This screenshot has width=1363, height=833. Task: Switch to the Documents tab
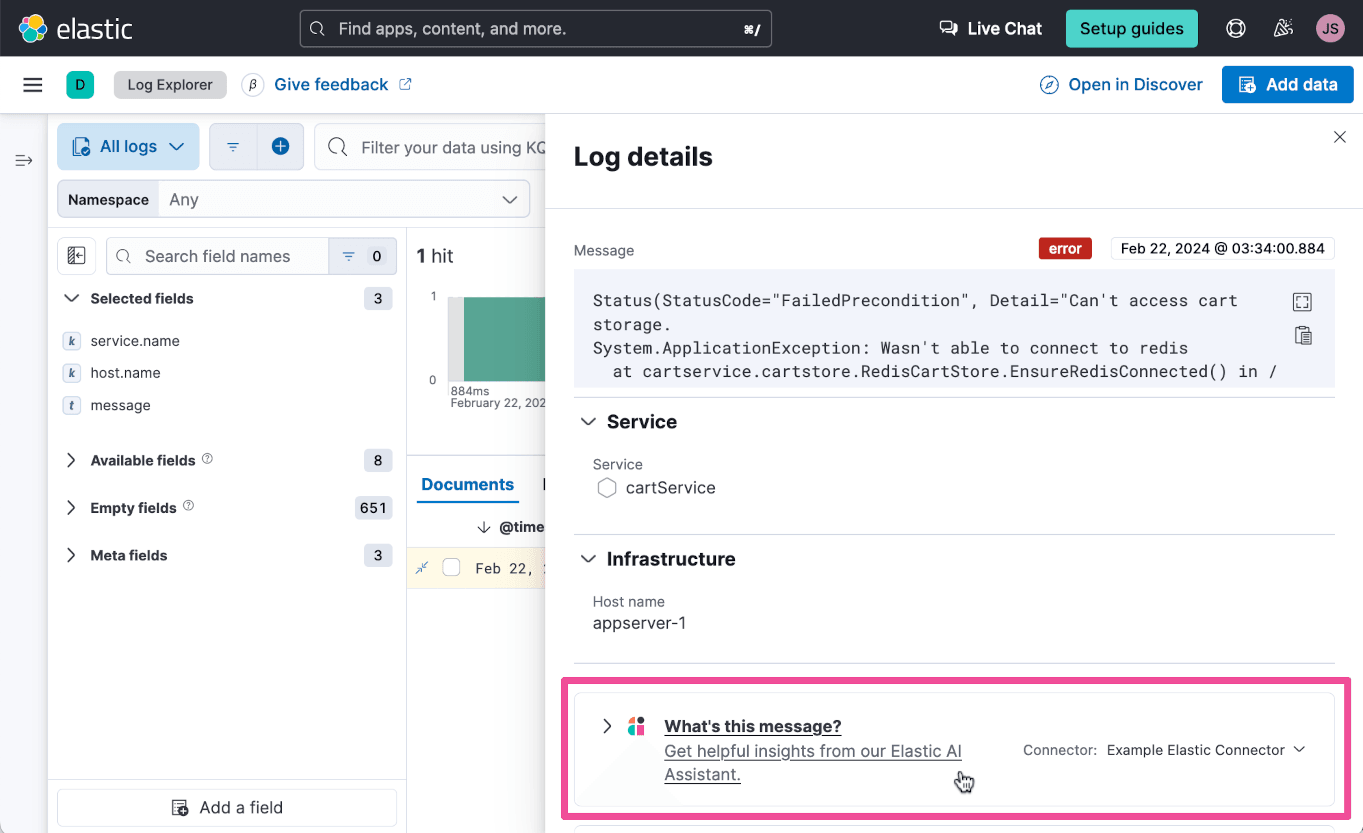(467, 485)
